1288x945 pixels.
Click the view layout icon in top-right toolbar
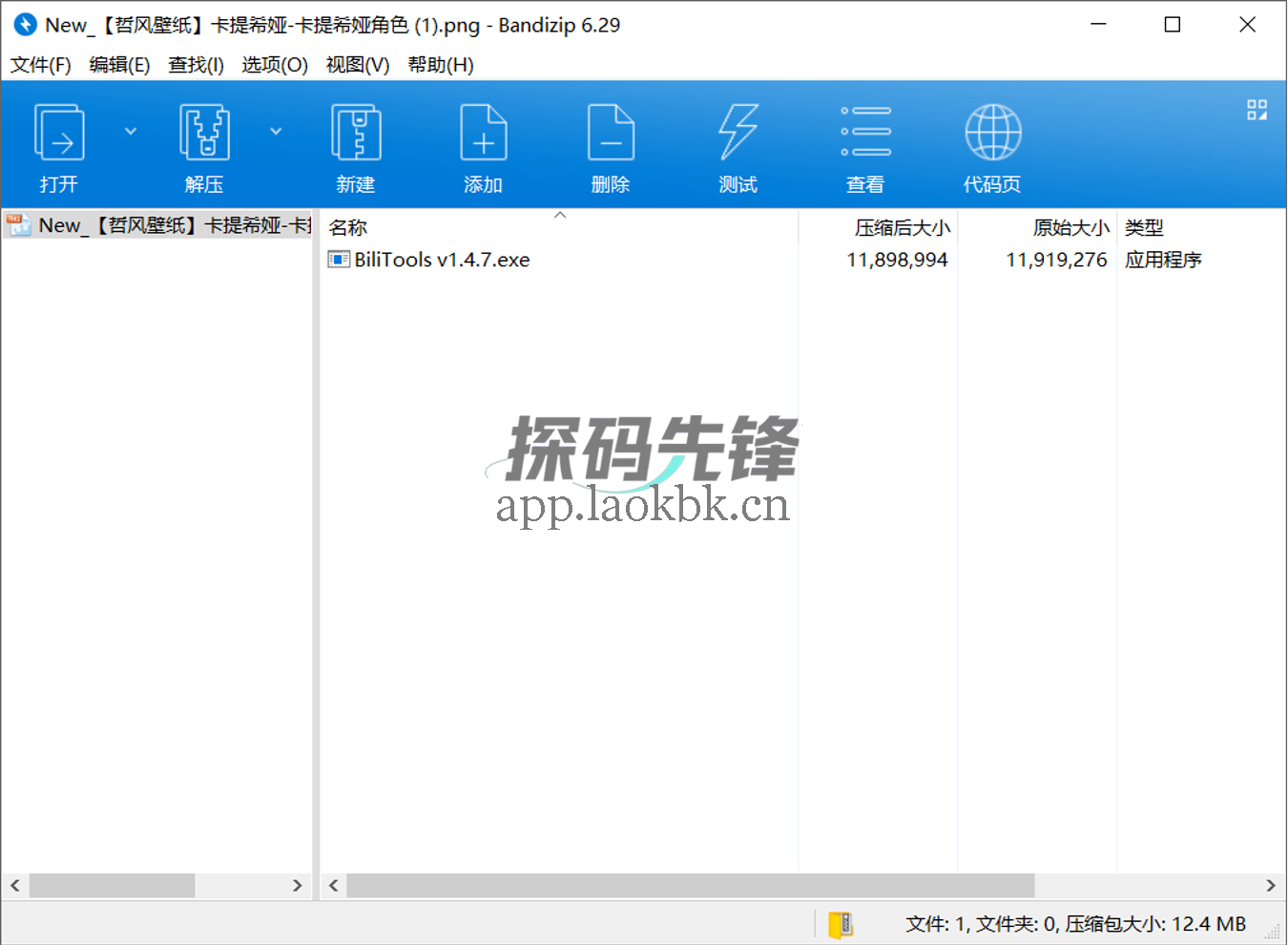[1257, 109]
